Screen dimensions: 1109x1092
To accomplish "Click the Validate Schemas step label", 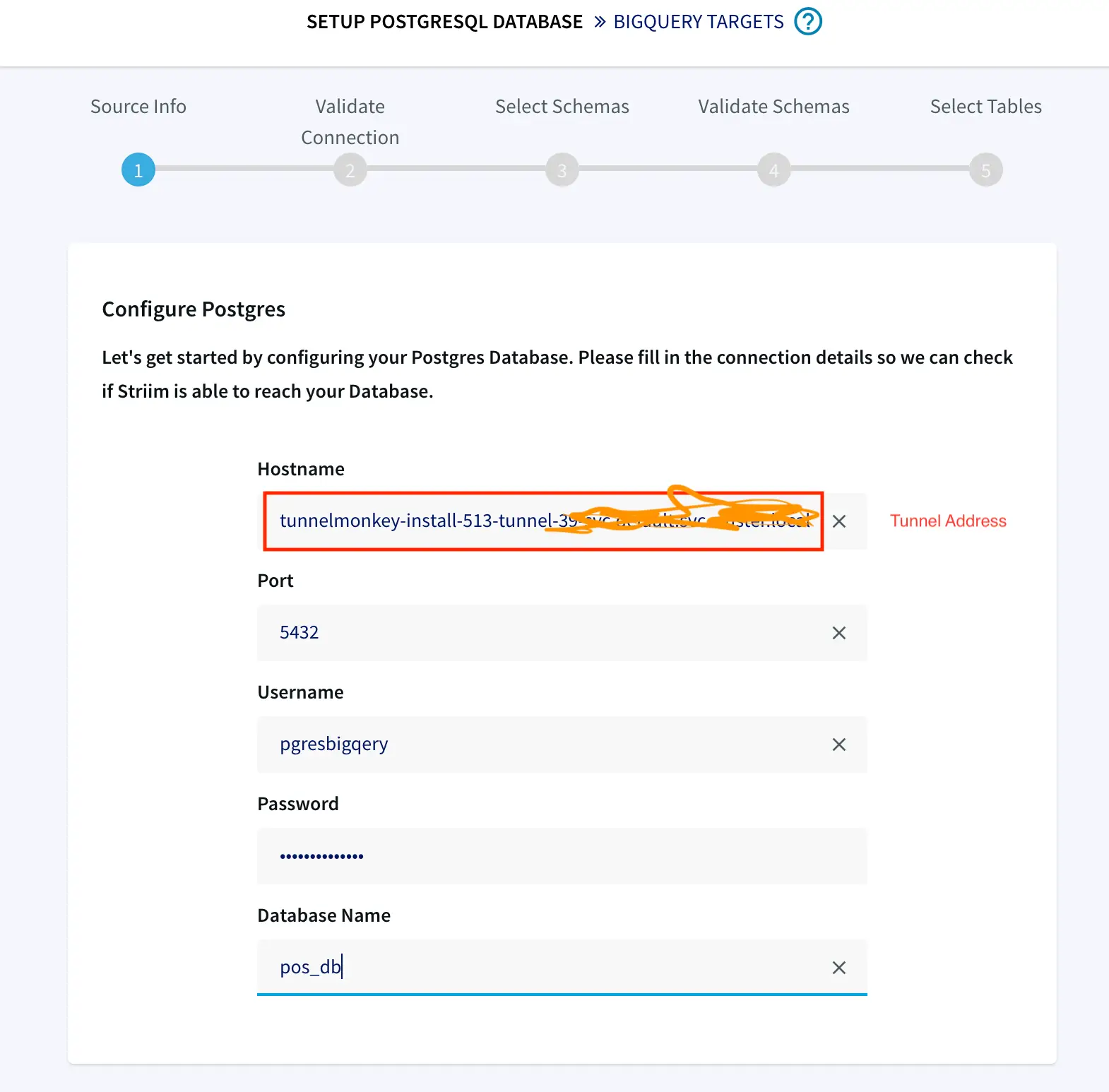I will [774, 107].
